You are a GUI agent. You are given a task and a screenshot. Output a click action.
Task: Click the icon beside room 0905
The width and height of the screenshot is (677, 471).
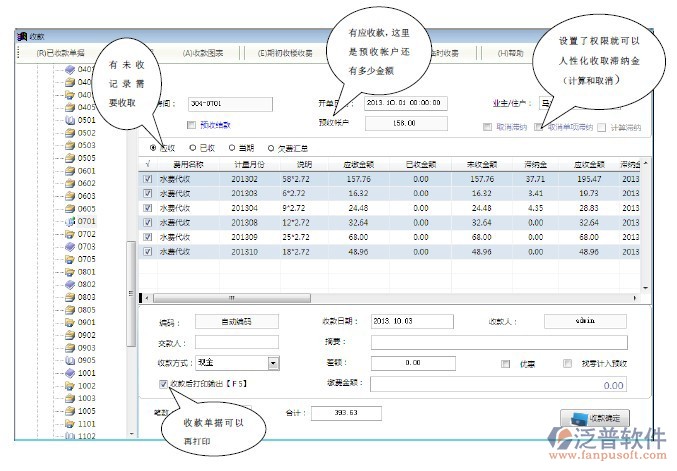tap(70, 360)
